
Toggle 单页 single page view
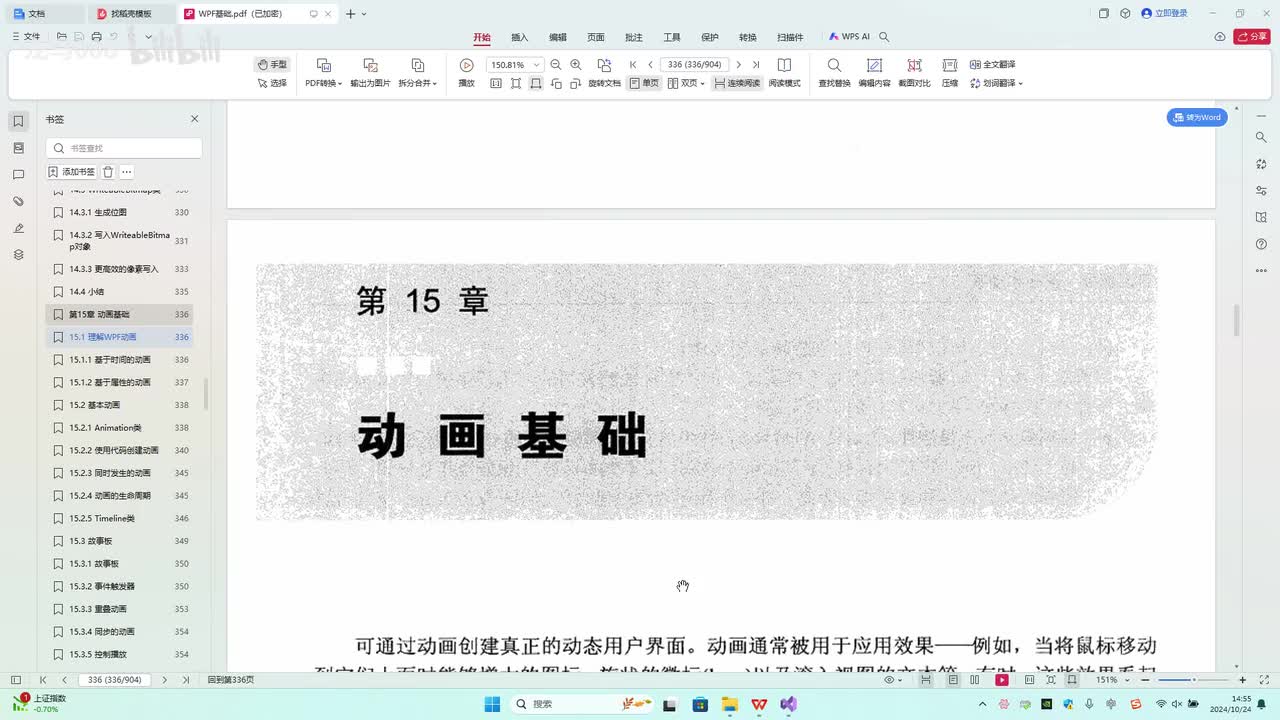point(644,83)
